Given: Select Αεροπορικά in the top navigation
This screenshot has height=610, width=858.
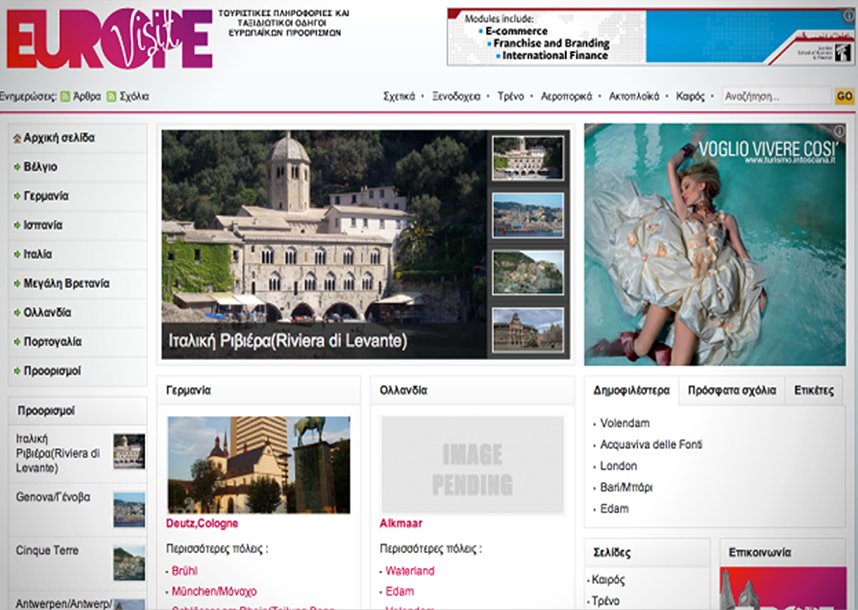Looking at the screenshot, I should click(566, 97).
